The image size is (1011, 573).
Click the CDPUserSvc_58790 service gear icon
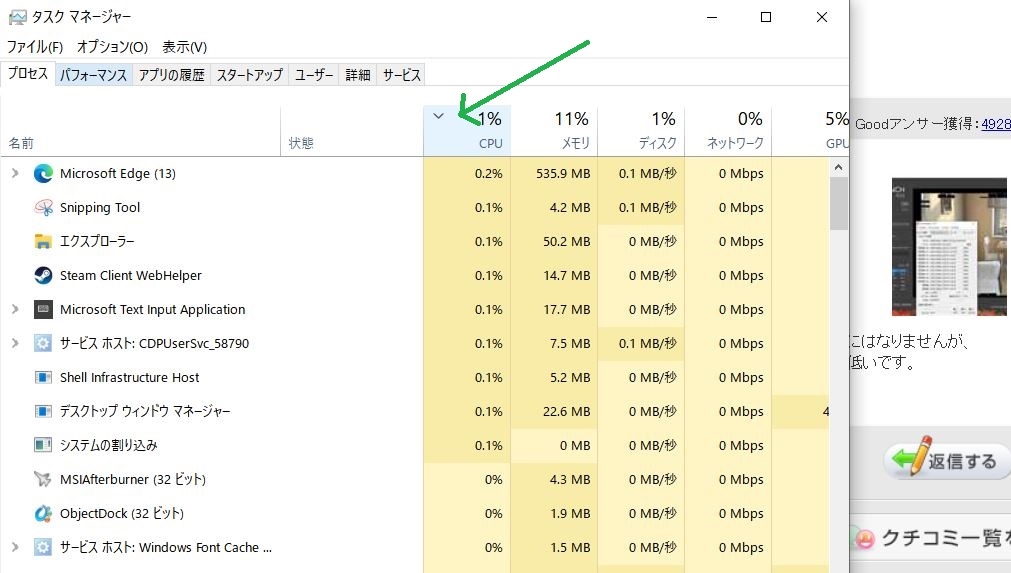(x=43, y=344)
